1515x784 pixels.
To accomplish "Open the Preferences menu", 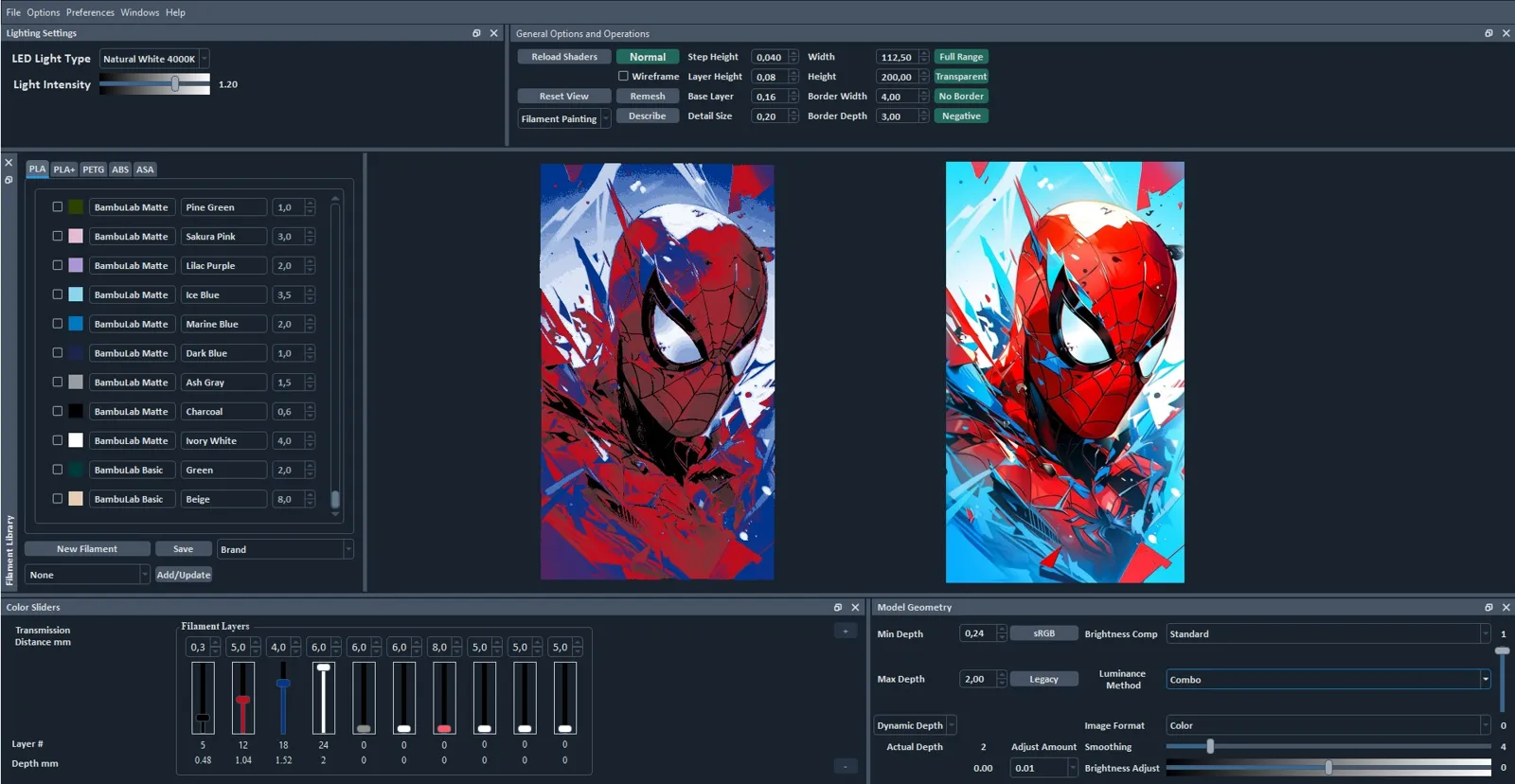I will [90, 12].
